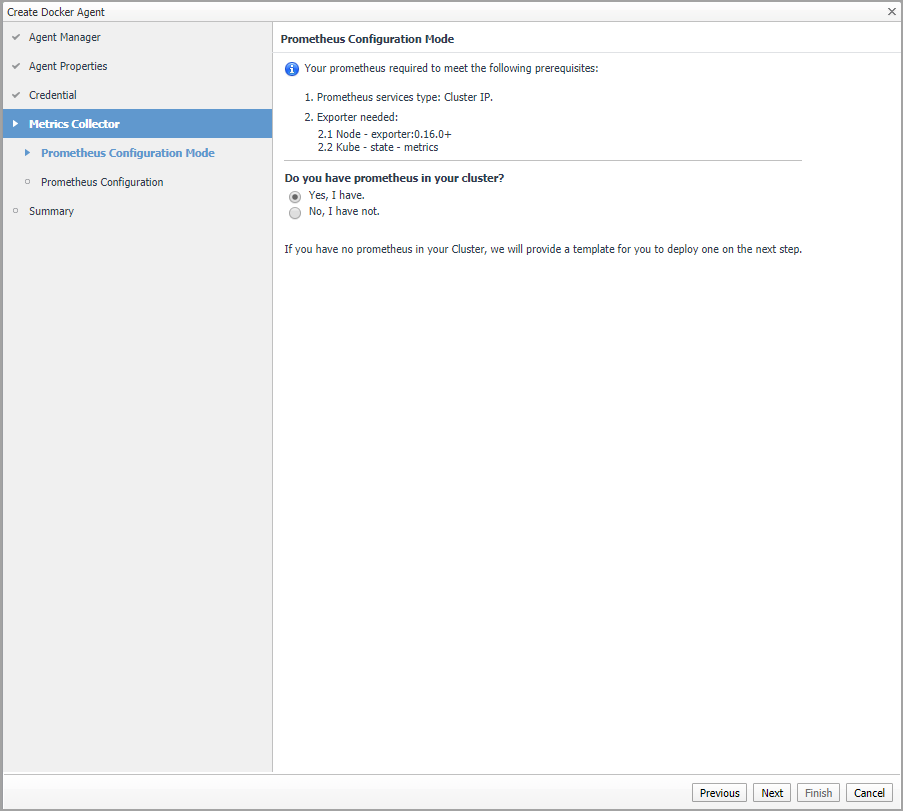Go back with the Previous button
Screen dimensions: 903x811
click(719, 793)
